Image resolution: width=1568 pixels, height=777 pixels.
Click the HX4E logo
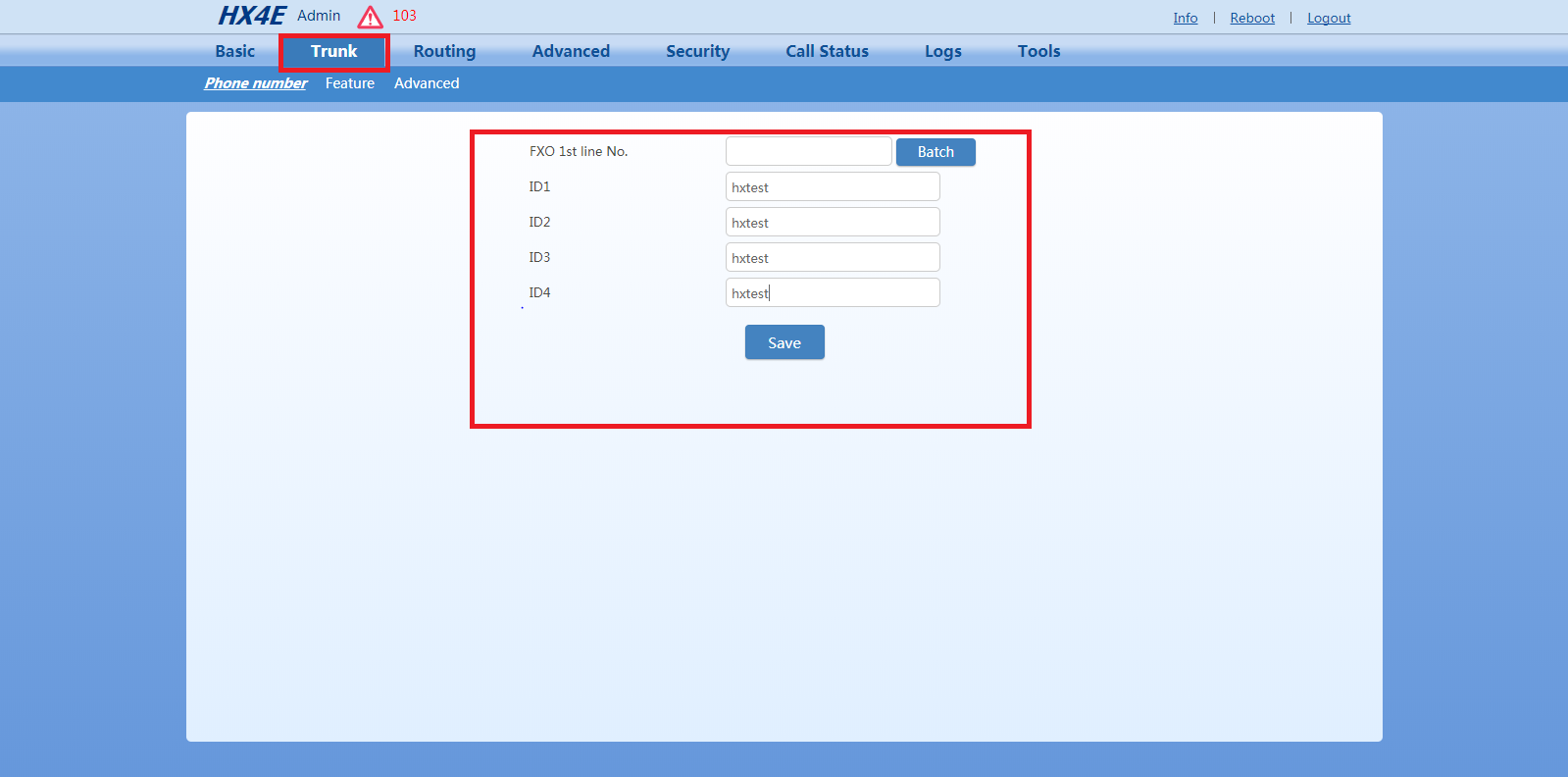point(251,16)
